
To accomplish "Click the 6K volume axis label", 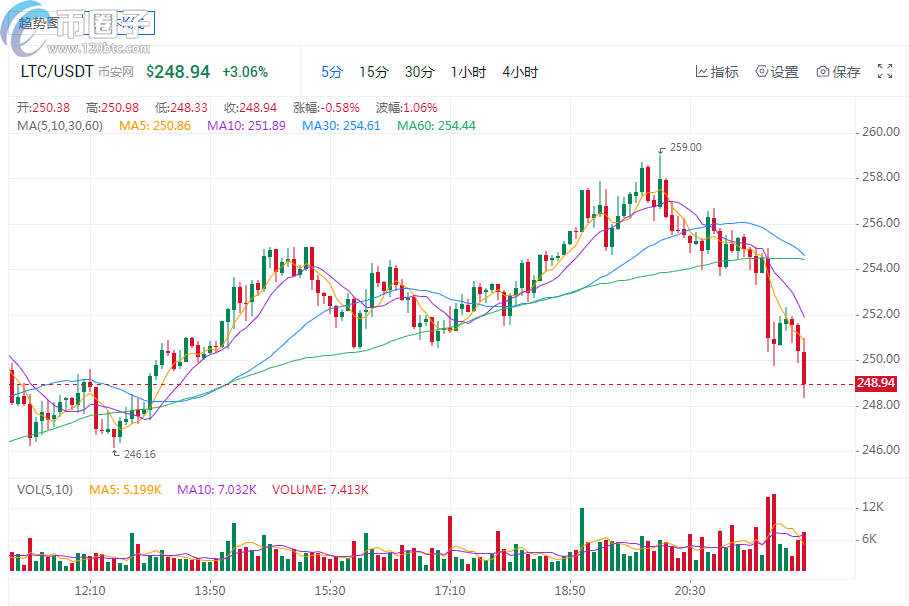I will coord(870,539).
